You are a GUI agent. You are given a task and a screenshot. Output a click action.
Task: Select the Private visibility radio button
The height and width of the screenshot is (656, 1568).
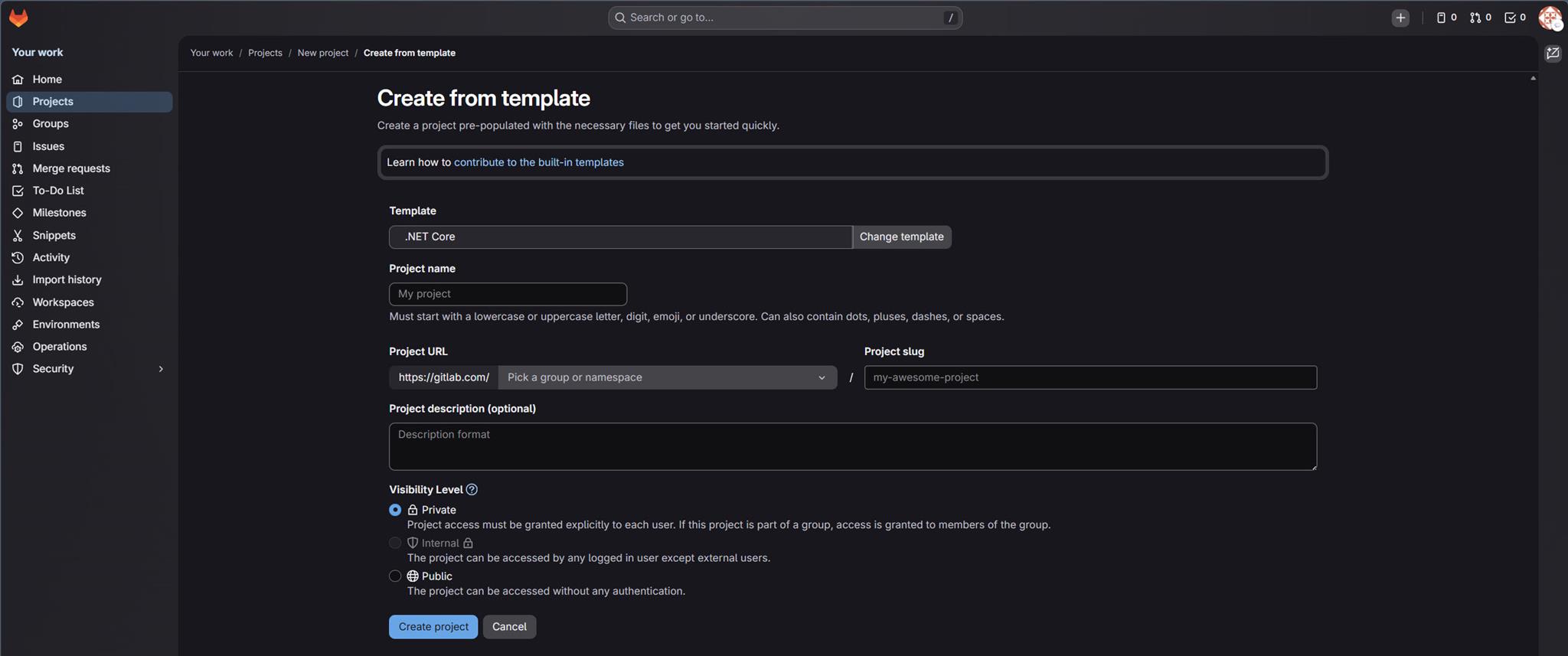coord(395,510)
